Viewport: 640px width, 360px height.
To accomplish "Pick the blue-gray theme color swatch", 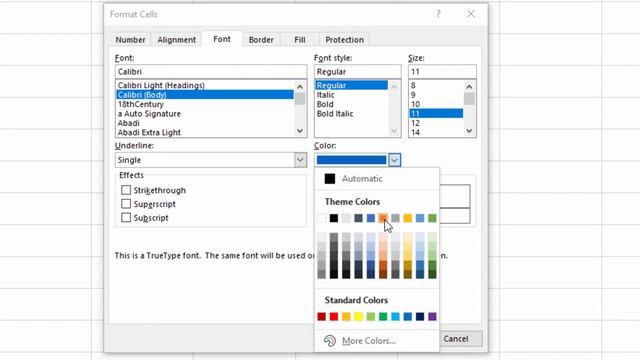I will [x=358, y=218].
